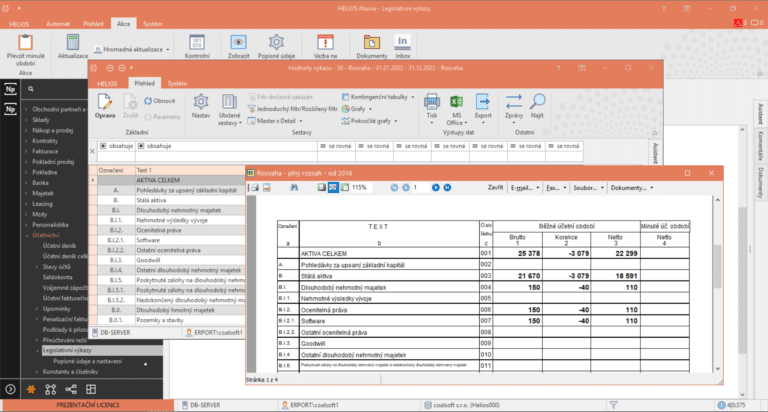Click the Stálá aktiva grid row
Viewport: 768px width, 412px height.
tap(171, 200)
